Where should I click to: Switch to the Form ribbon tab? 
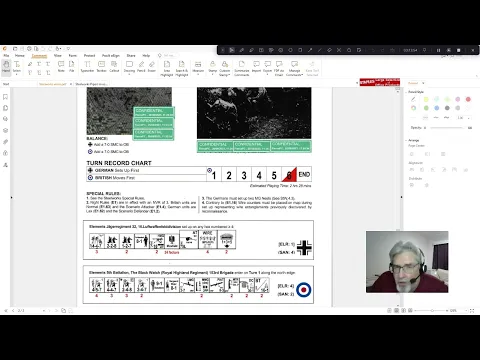(x=73, y=55)
